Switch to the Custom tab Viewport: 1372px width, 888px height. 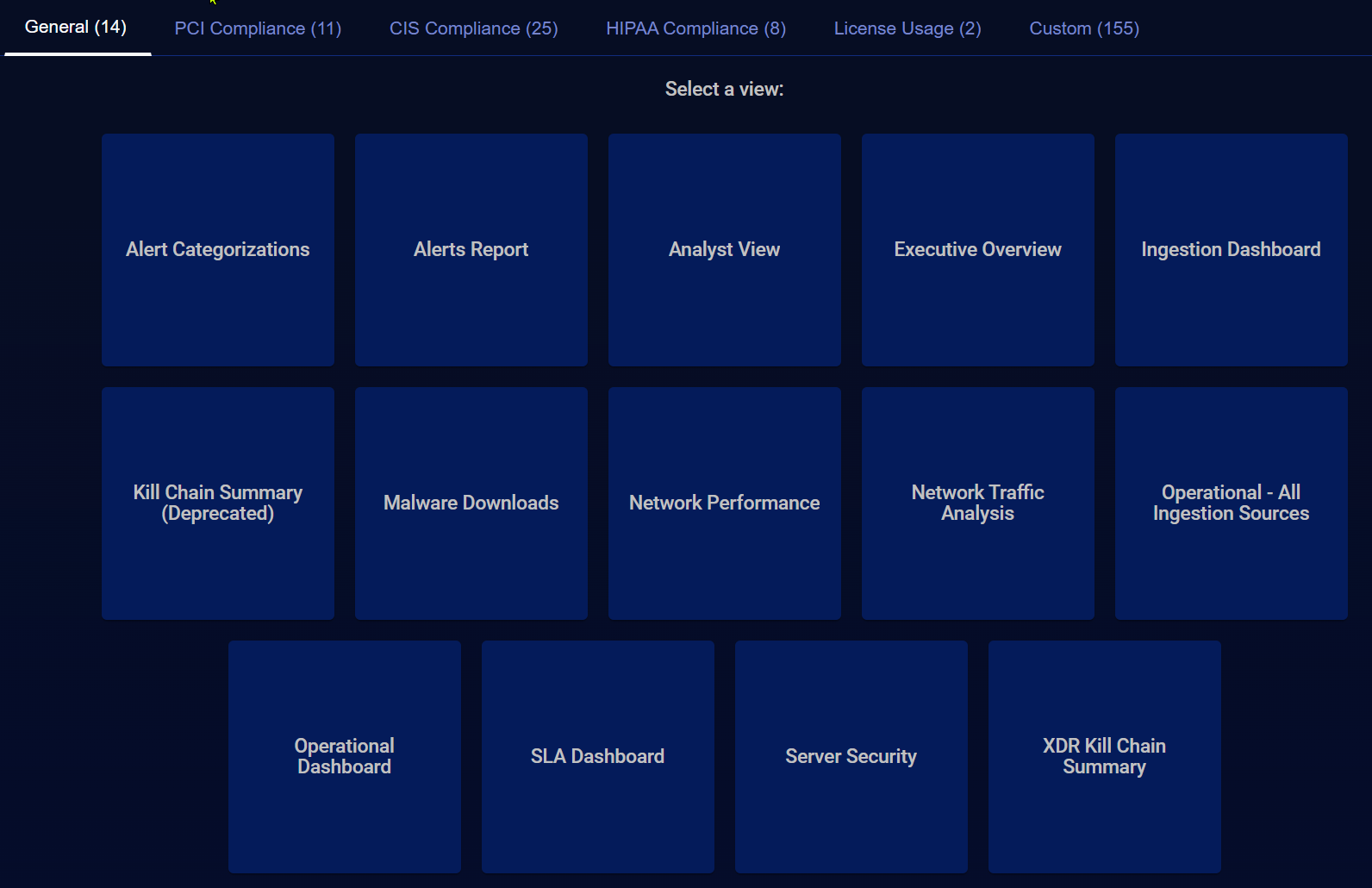1083,28
